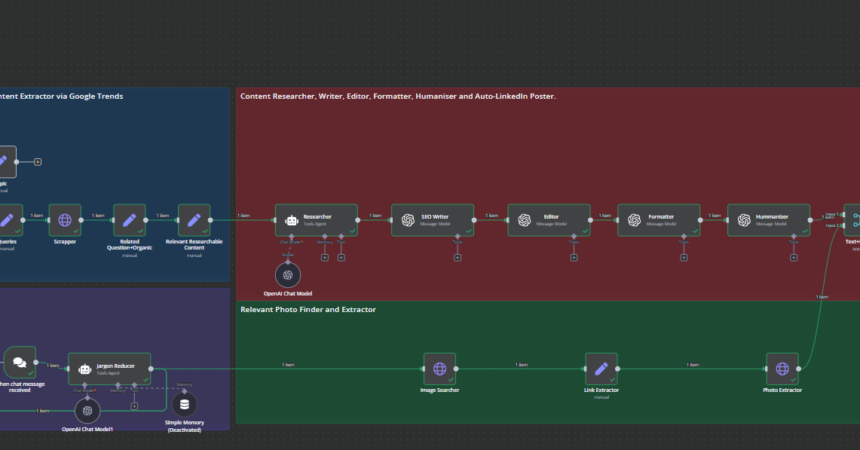Screen dimensions: 860x450
Task: Click the Memory connector label under Jargon Reducer
Action: (x=118, y=391)
